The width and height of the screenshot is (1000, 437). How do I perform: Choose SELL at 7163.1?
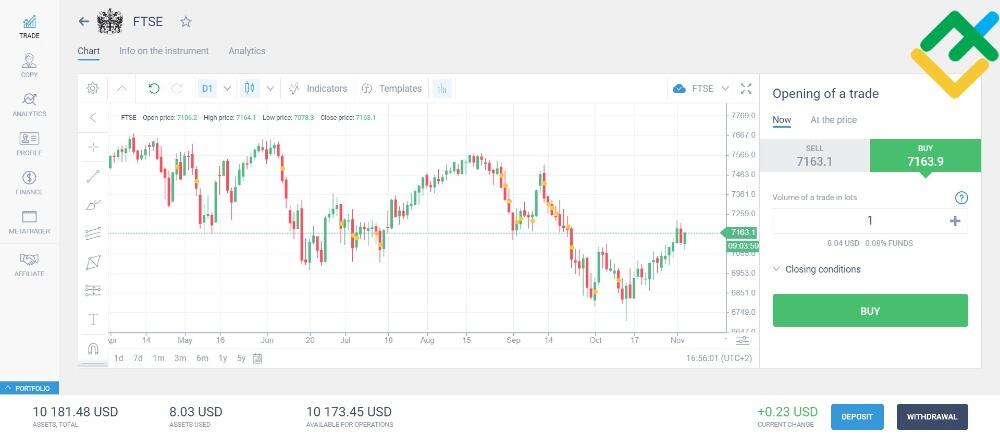coord(814,156)
